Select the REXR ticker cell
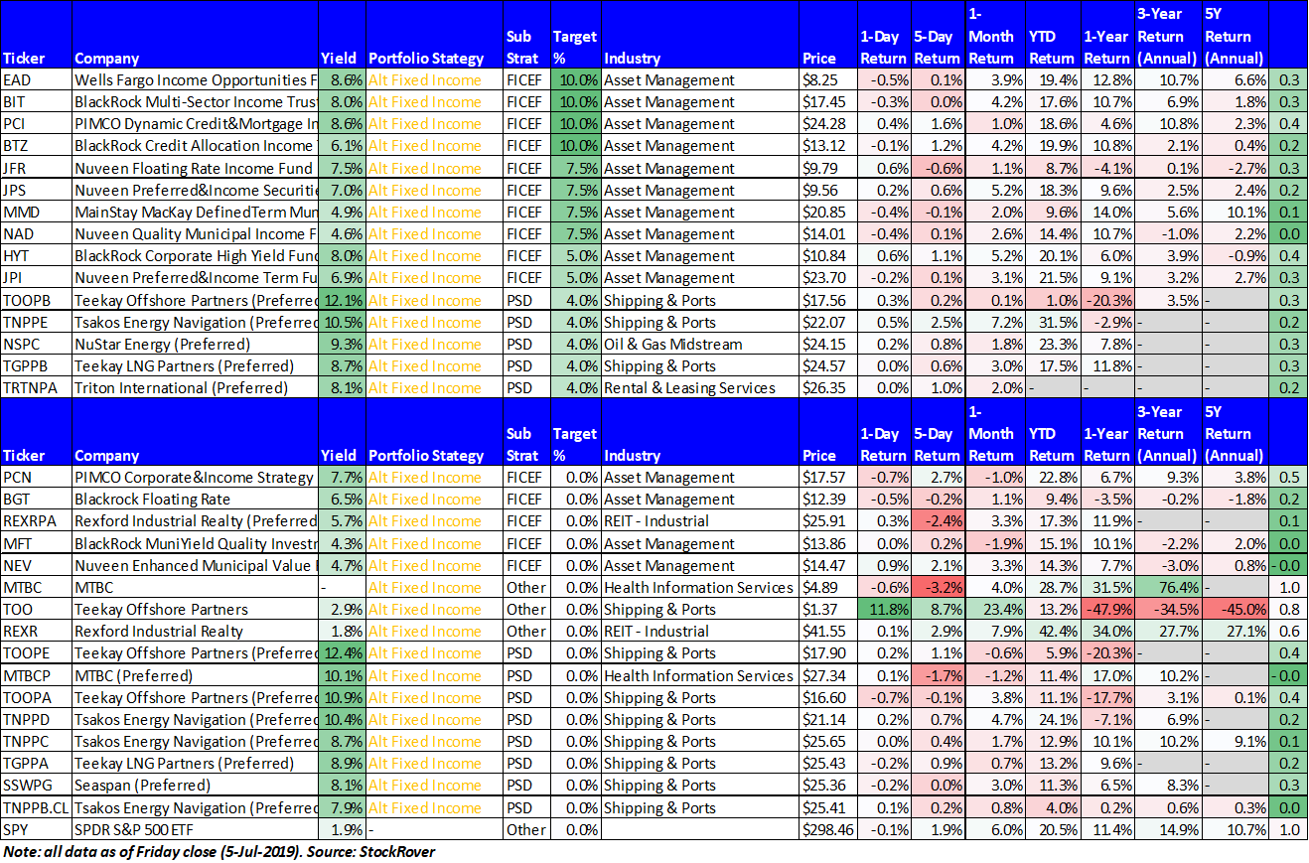This screenshot has height=863, width=1309. pos(36,631)
